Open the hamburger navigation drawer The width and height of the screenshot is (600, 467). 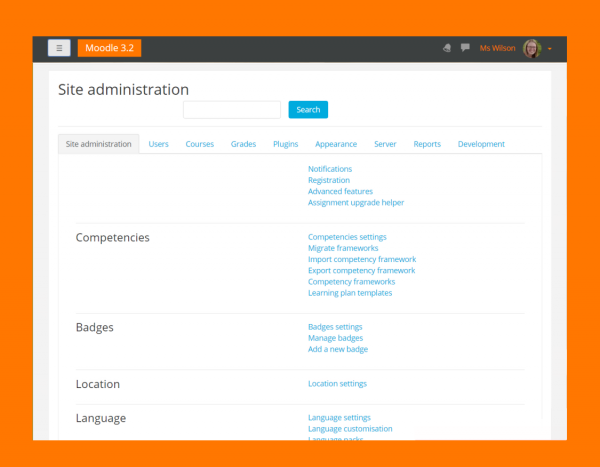click(x=59, y=48)
